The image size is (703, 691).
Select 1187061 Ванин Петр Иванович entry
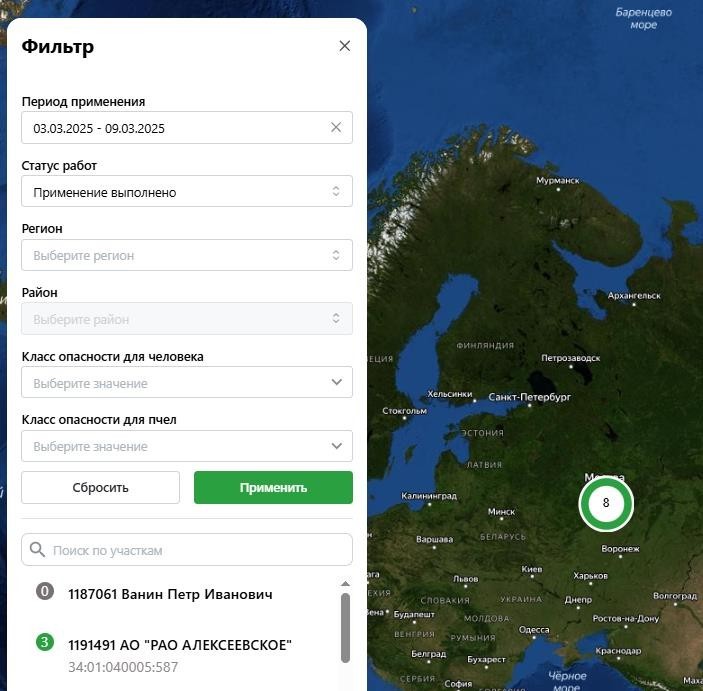pyautogui.click(x=170, y=594)
